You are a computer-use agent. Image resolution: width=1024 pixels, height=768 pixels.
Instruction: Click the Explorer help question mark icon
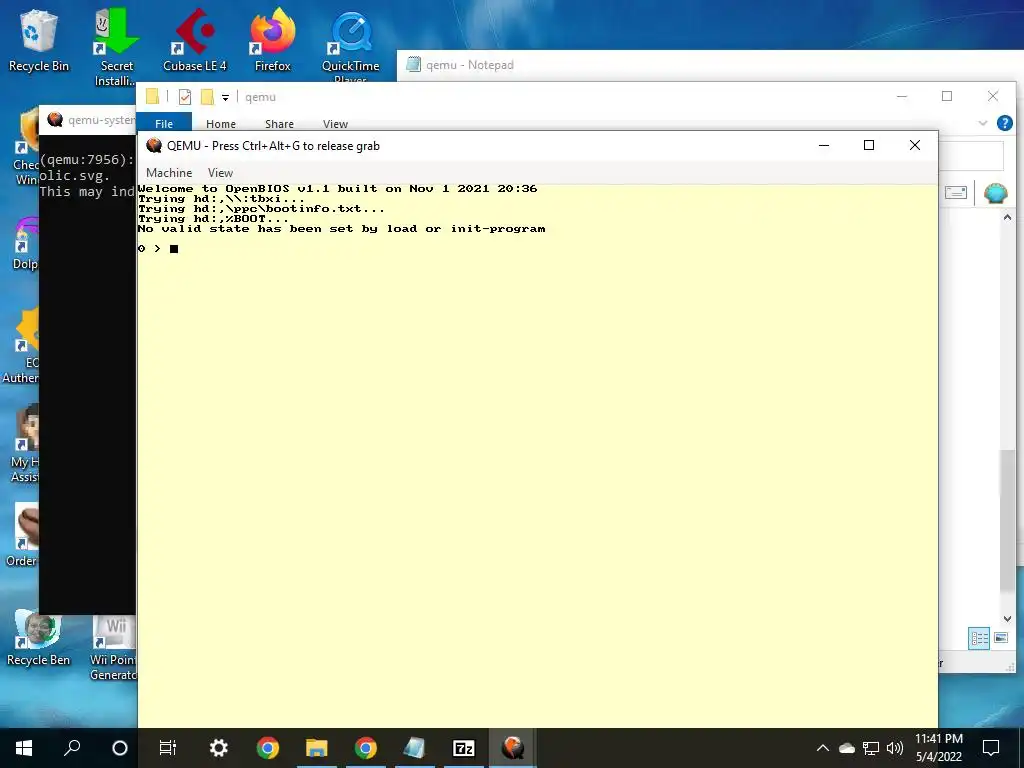pos(1004,123)
